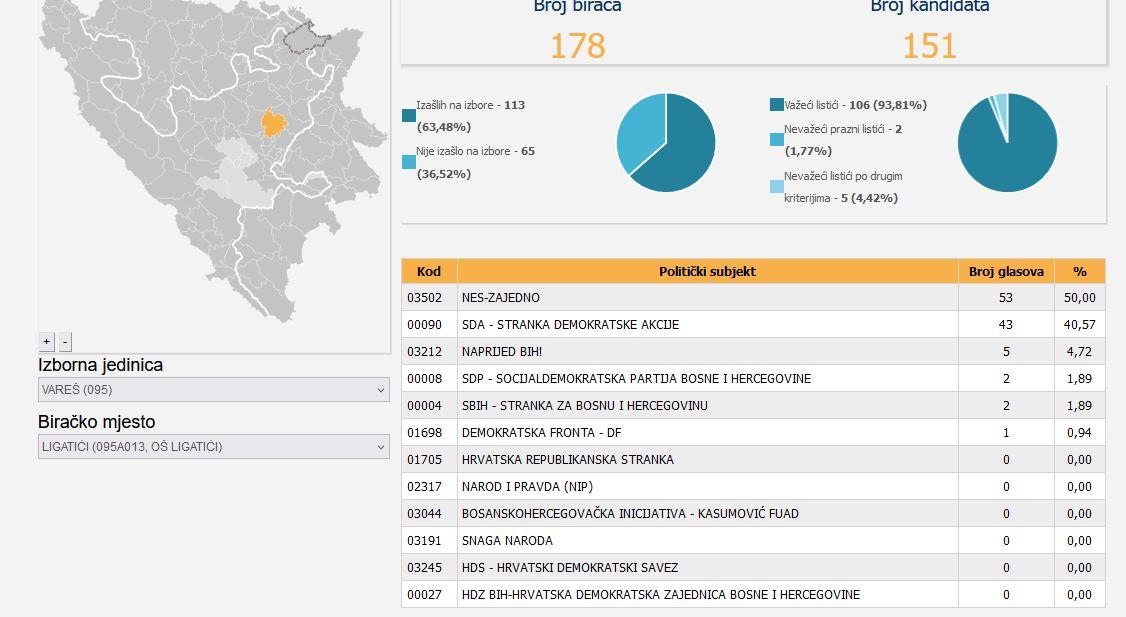The image size is (1126, 617).
Task: Select HDS - HRVATSKI DEMOKRATSKI SAVEZ row
Action: click(753, 567)
